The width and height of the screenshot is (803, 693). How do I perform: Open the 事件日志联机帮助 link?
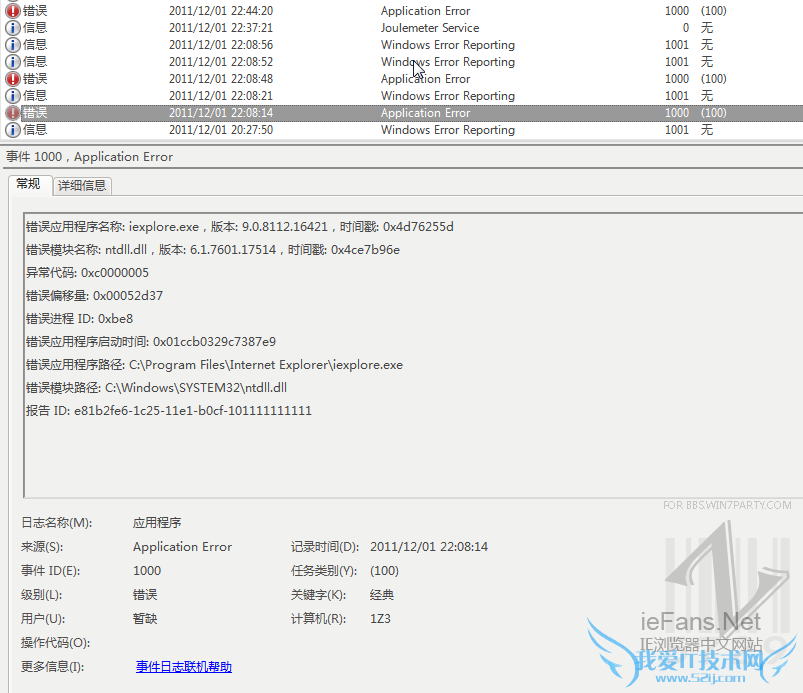pyautogui.click(x=184, y=667)
